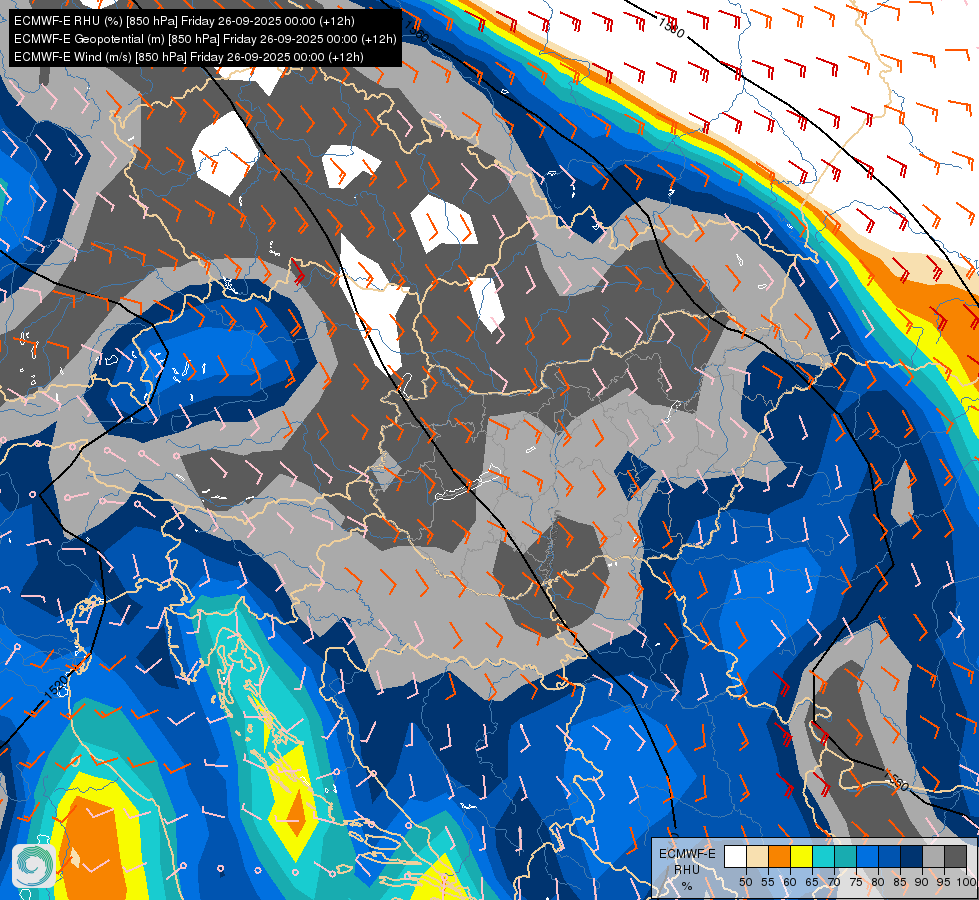Click the '80' legend tick label
The width and height of the screenshot is (979, 900).
click(x=878, y=882)
